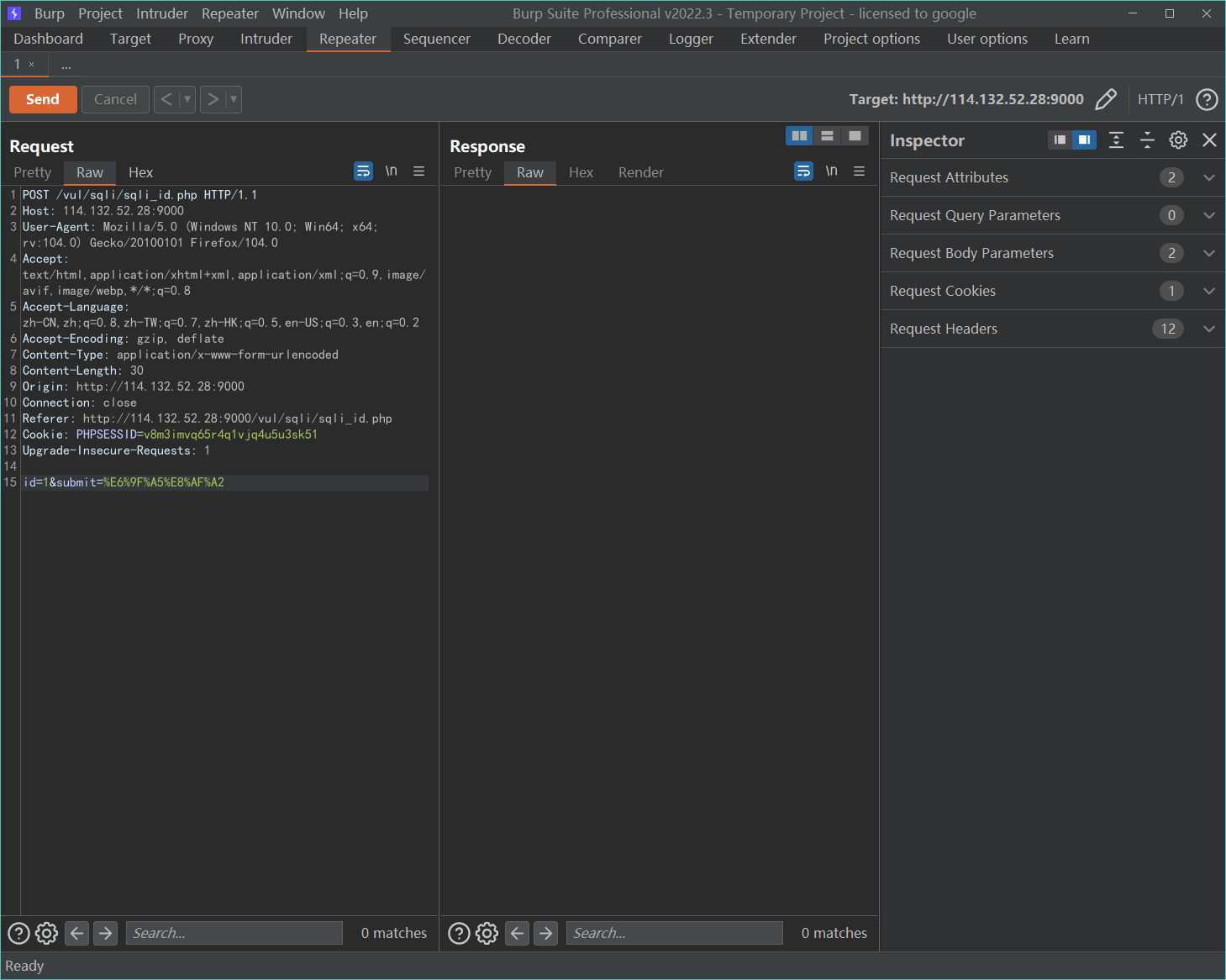
Task: Open the Project menu
Action: pyautogui.click(x=100, y=13)
